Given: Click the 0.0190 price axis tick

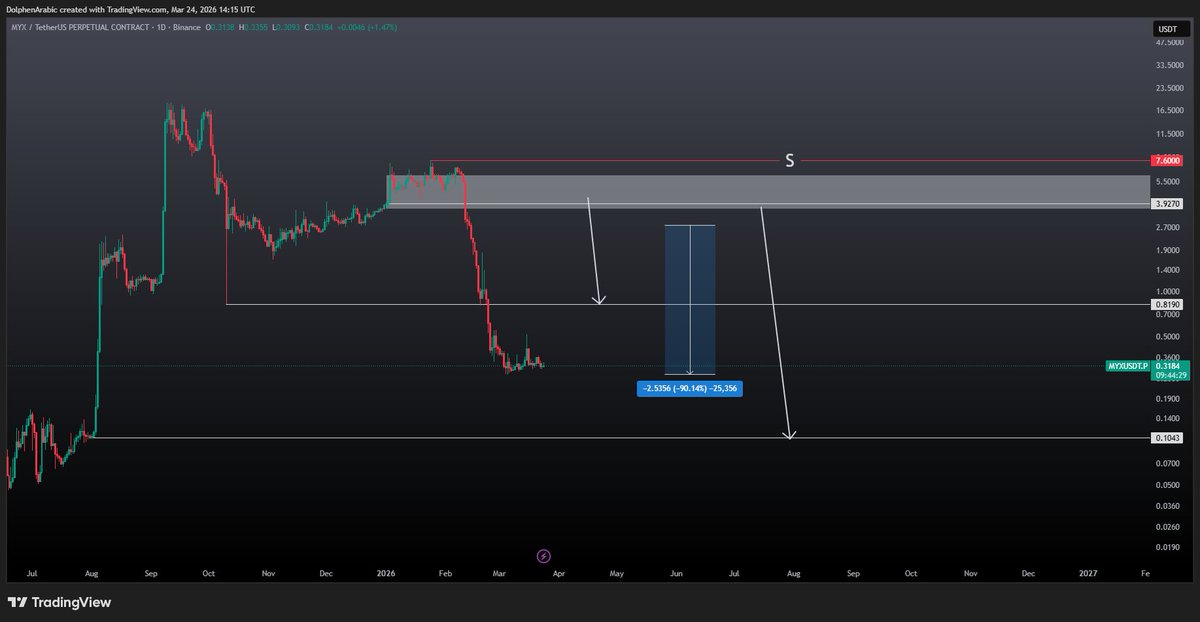Looking at the screenshot, I should pos(1170,547).
